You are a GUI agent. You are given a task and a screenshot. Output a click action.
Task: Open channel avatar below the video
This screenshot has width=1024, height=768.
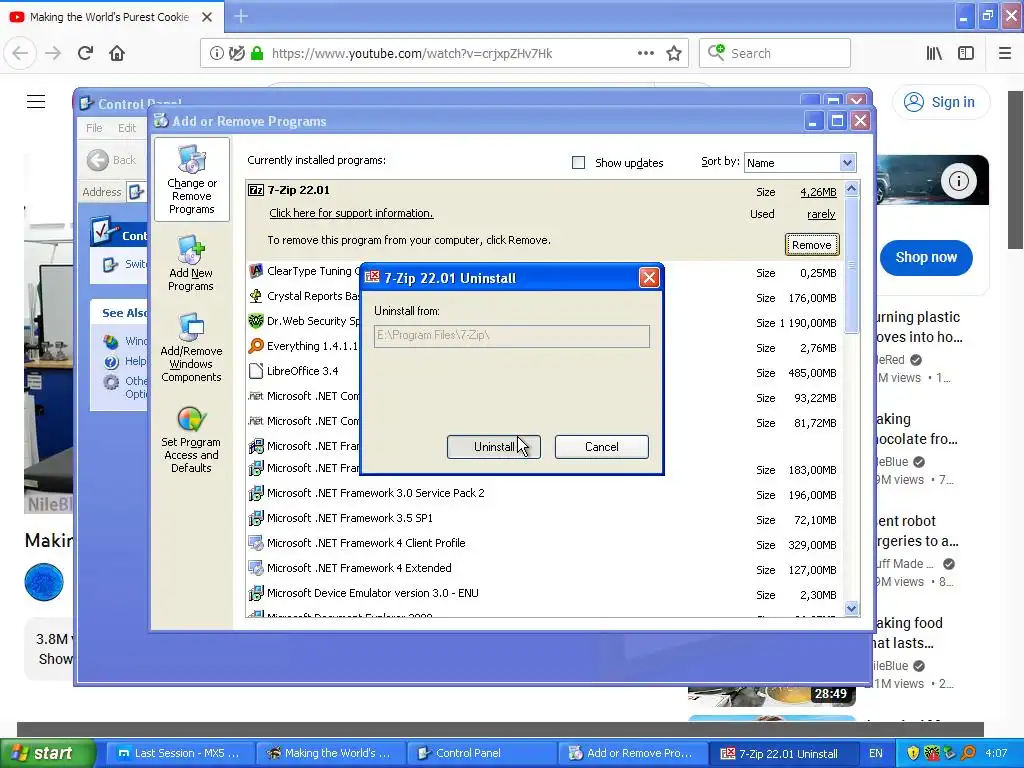pos(44,582)
